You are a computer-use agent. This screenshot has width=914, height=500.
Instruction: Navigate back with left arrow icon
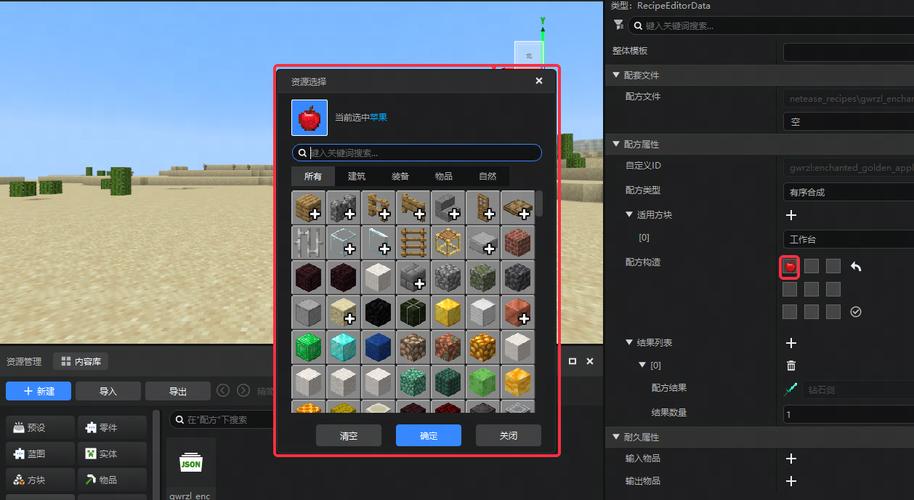[223, 390]
